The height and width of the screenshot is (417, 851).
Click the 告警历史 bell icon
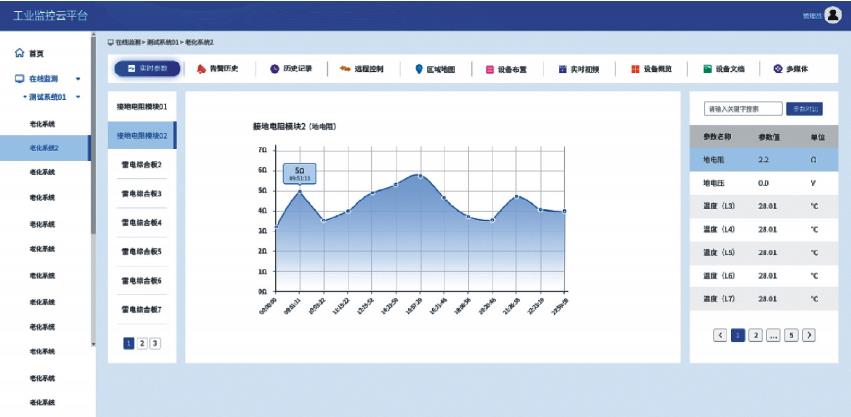201,69
